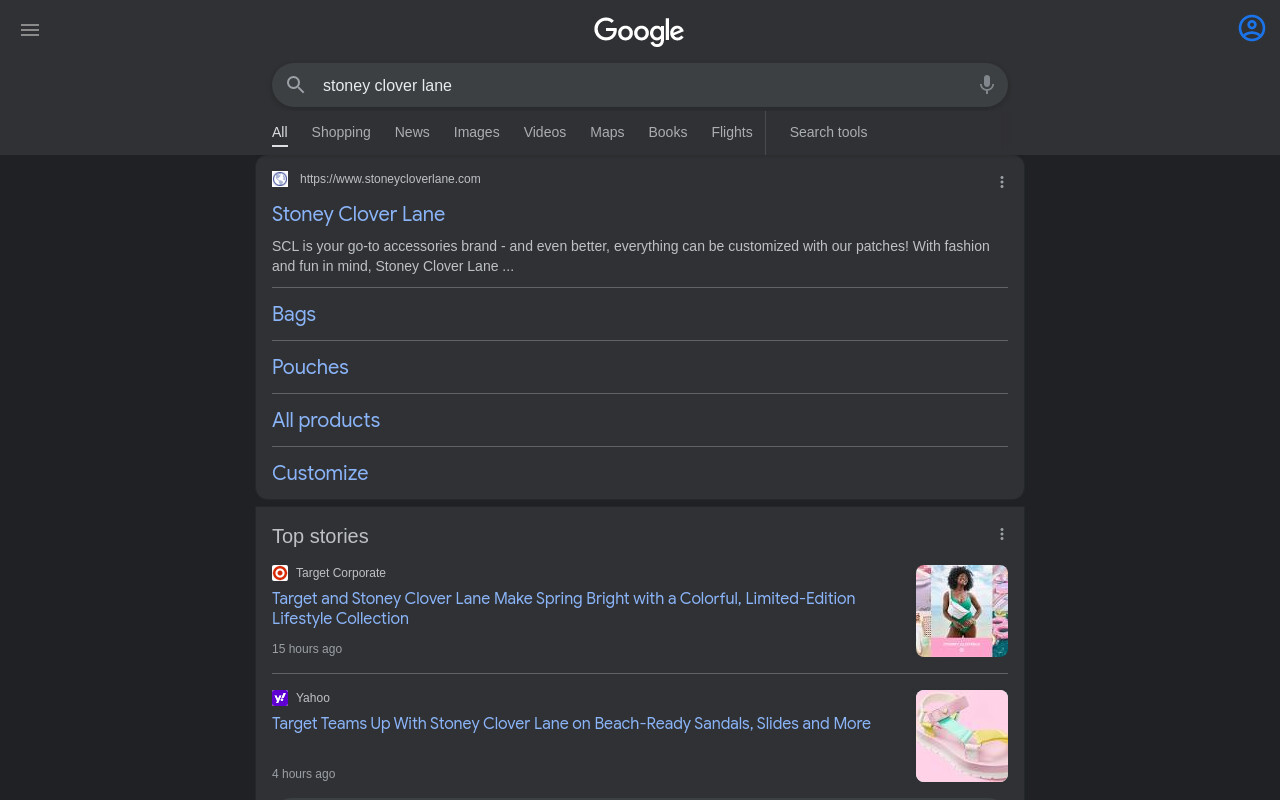Select the All tab
The width and height of the screenshot is (1280, 800).
click(x=280, y=132)
